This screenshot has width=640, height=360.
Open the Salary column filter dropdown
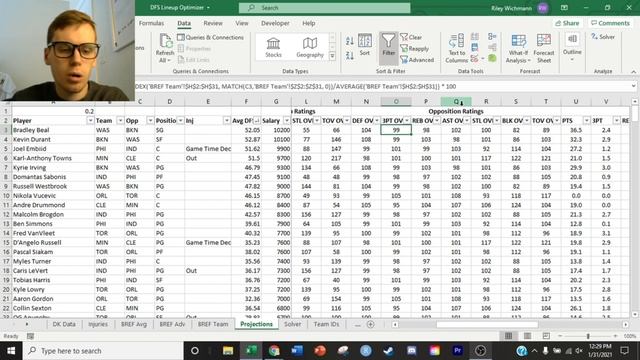287,121
